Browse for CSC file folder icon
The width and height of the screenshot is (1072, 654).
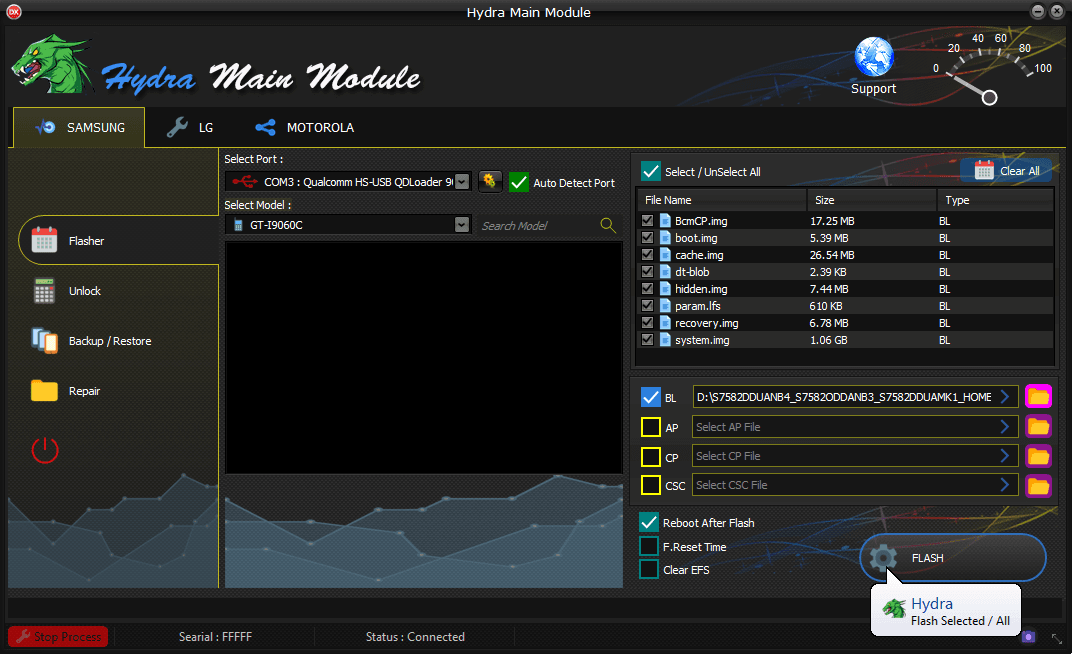(1038, 485)
